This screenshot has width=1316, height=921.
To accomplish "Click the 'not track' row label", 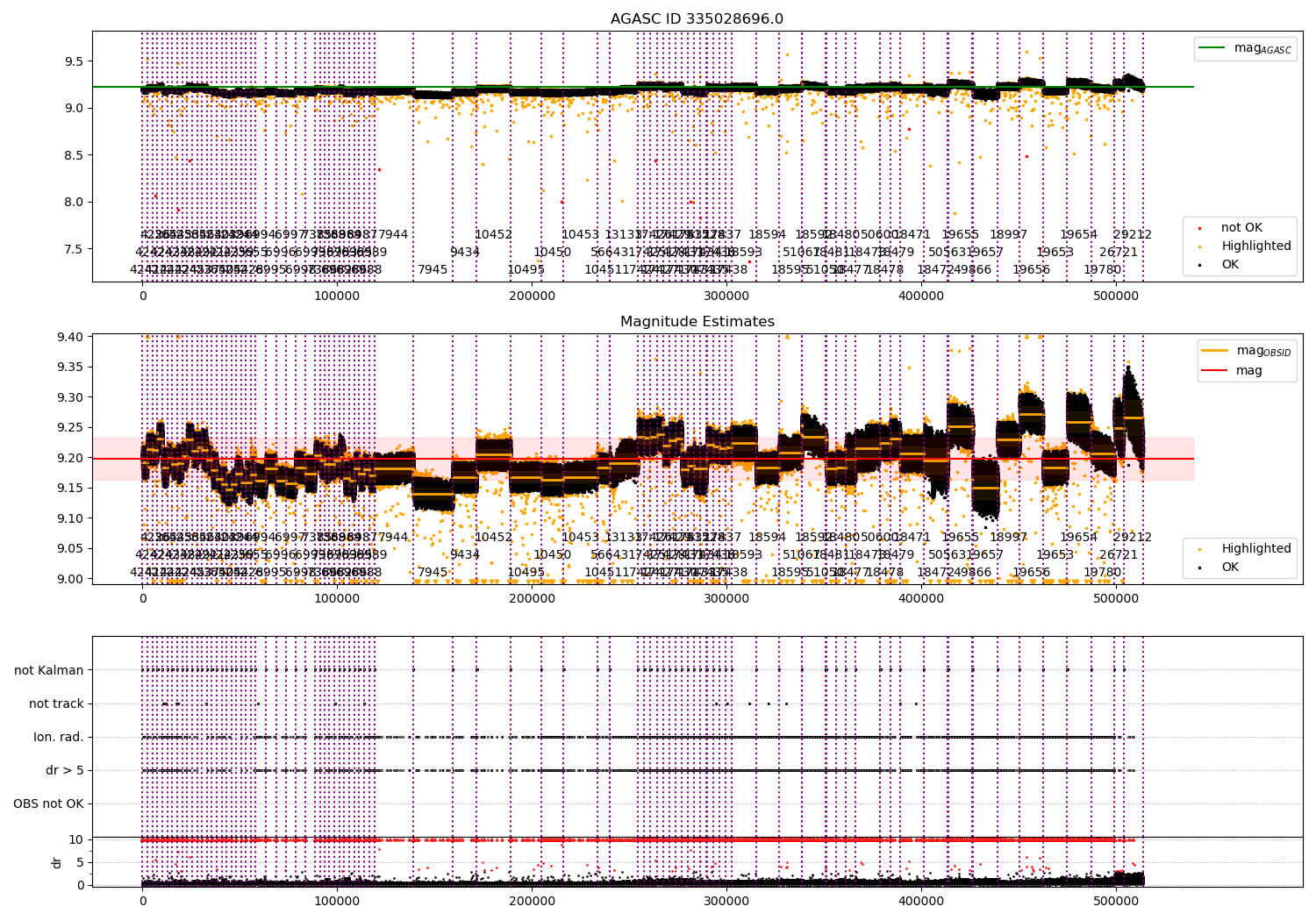I will [56, 703].
